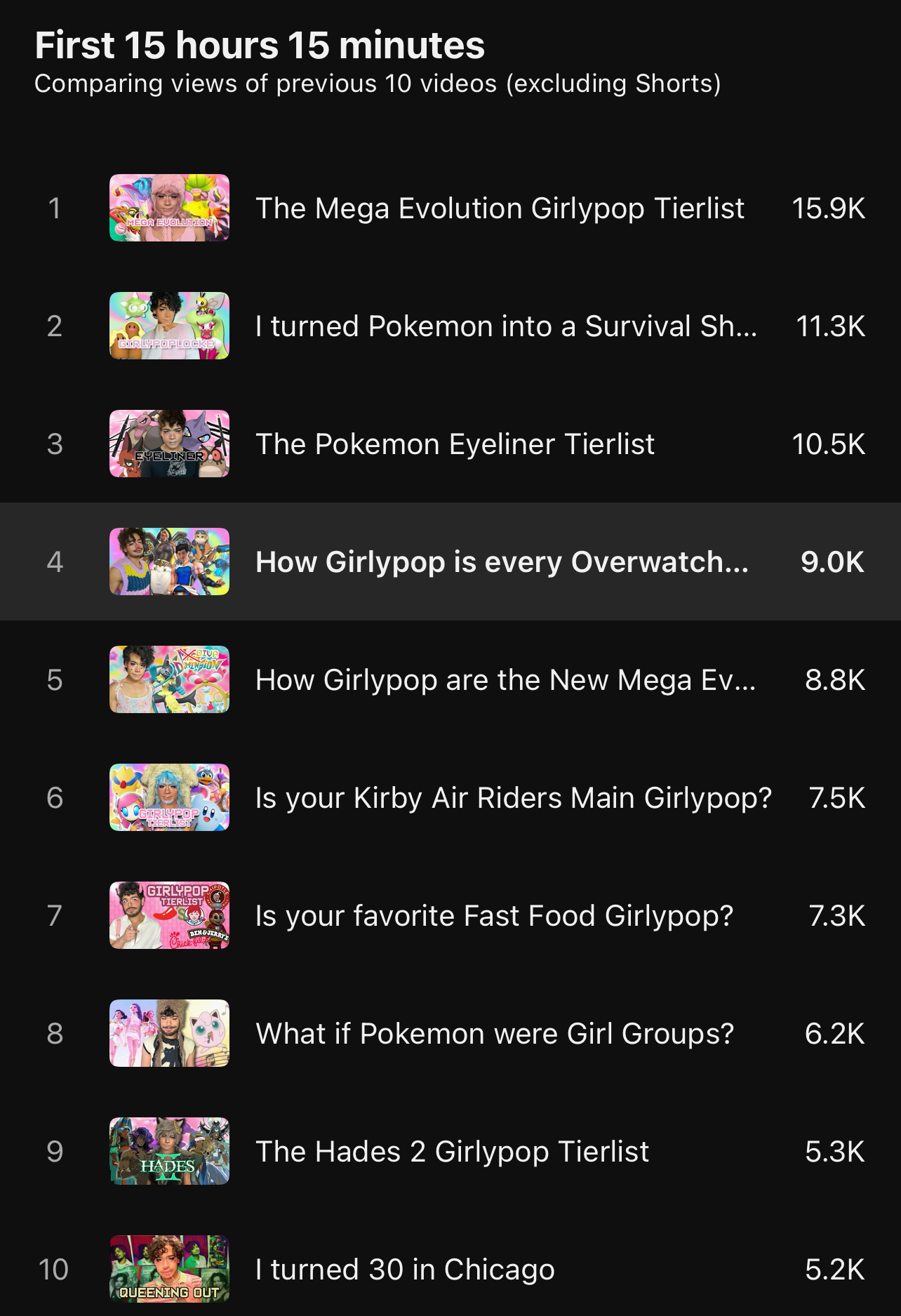
Task: Select 'The Pokemon Eyeliner Tierlist' title
Action: 455,444
